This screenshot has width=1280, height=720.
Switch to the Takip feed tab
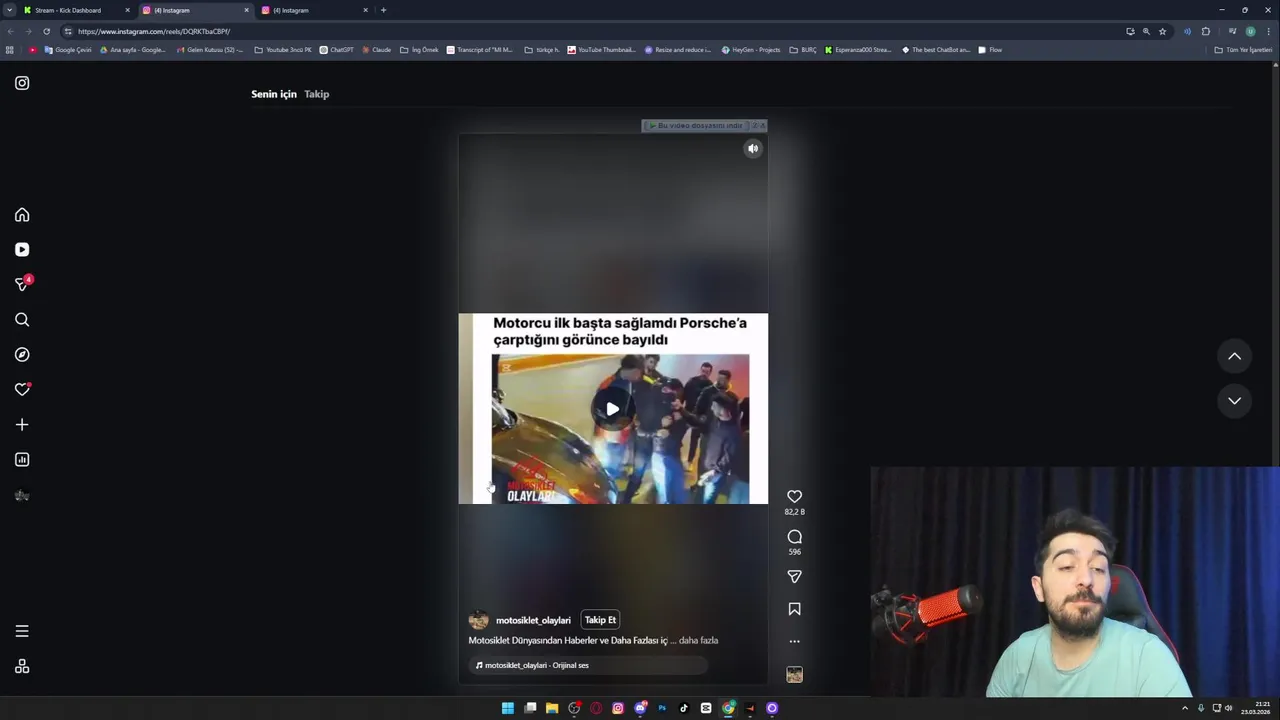(316, 94)
